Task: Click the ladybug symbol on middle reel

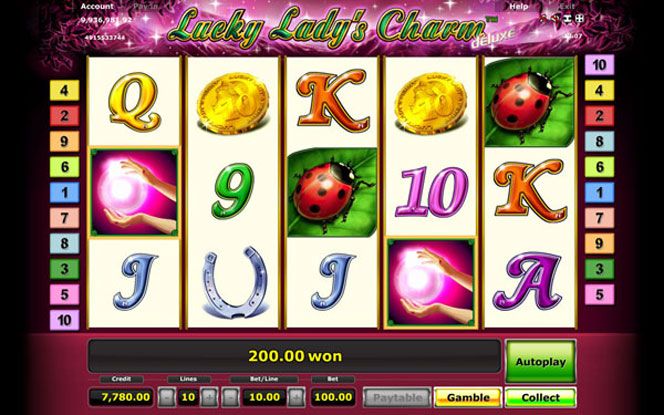Action: pyautogui.click(x=332, y=192)
